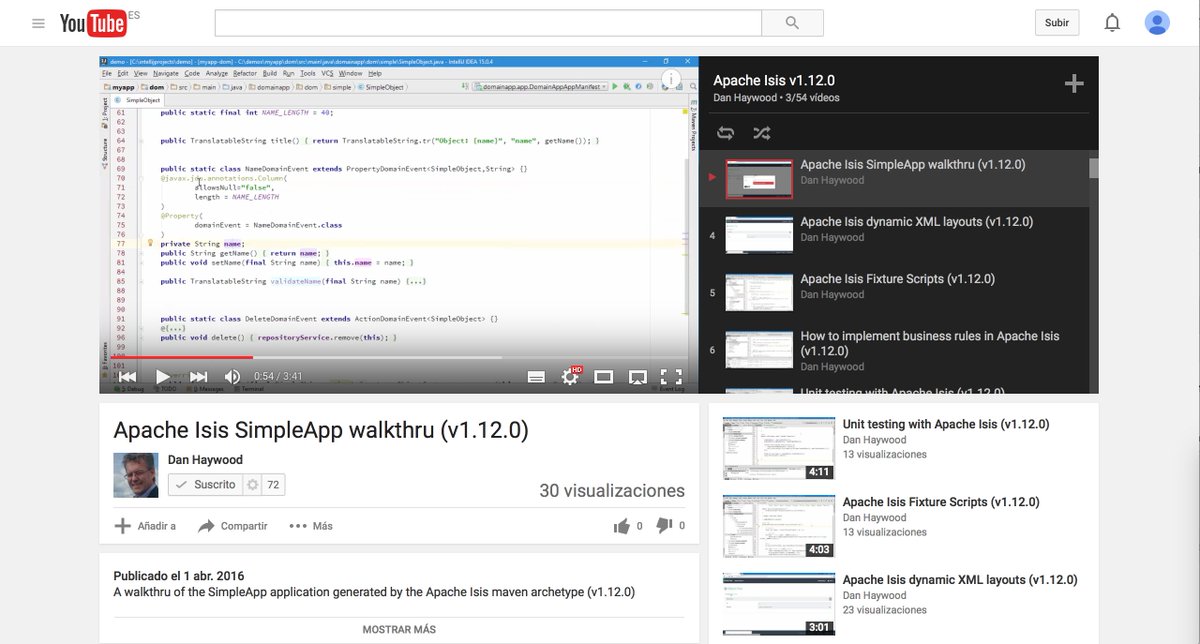This screenshot has width=1200, height=644.
Task: Switch to theater mode
Action: [x=604, y=377]
